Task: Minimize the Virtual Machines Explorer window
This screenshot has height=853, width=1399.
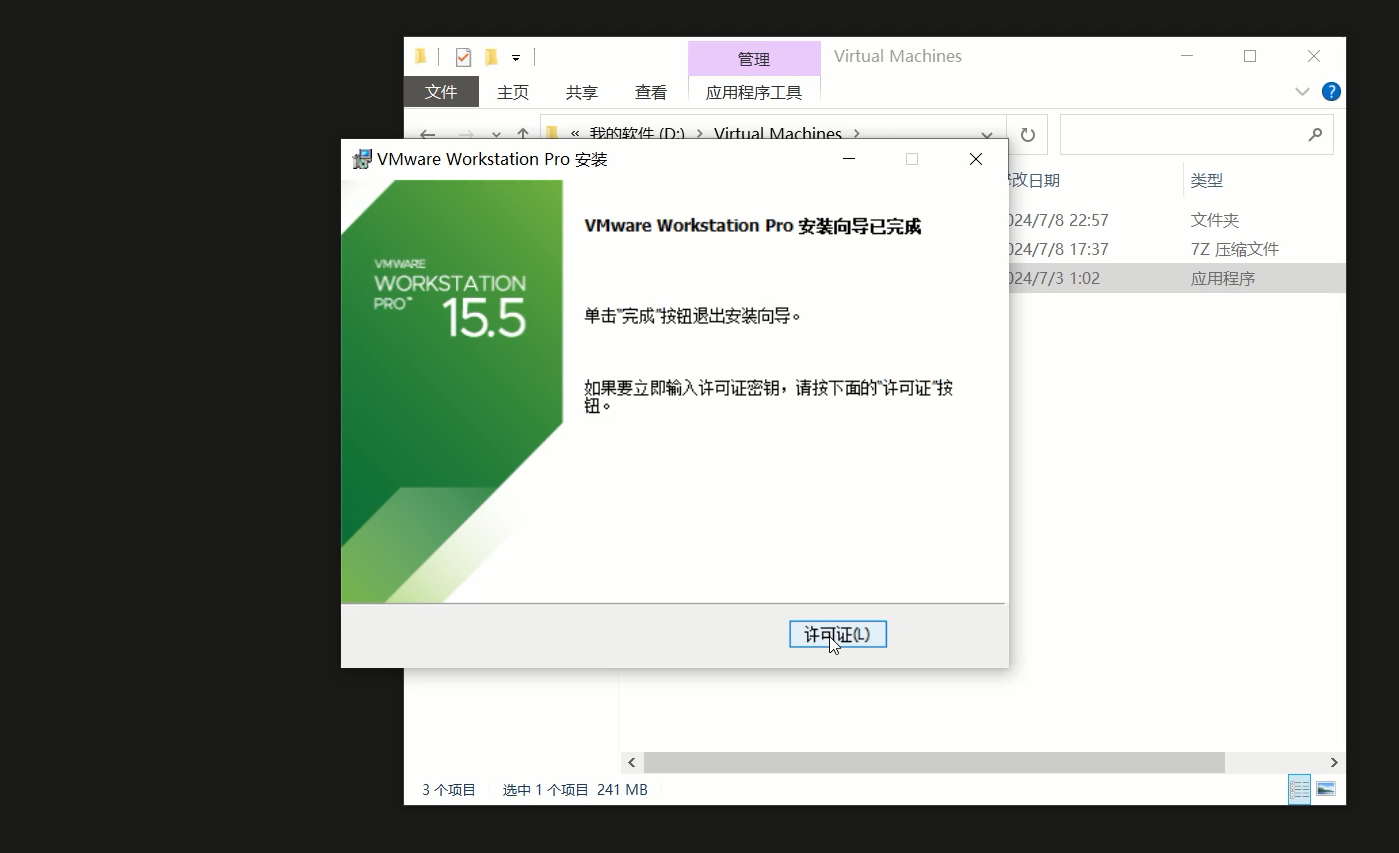Action: click(1187, 57)
